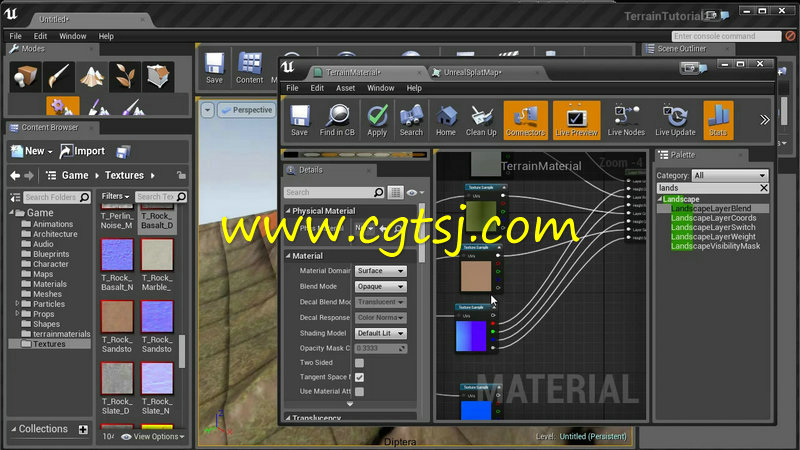Open the Material Domain Surface dropdown

(x=381, y=271)
